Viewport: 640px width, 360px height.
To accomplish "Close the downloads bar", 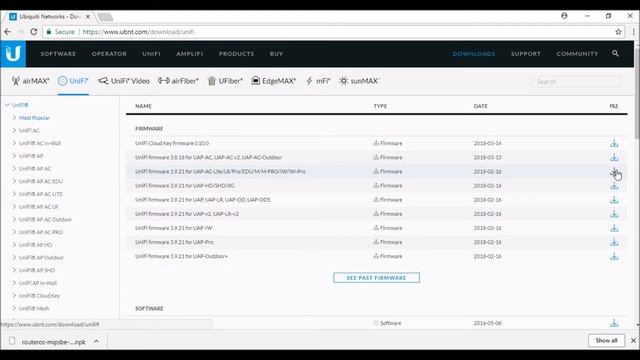I will tap(633, 340).
